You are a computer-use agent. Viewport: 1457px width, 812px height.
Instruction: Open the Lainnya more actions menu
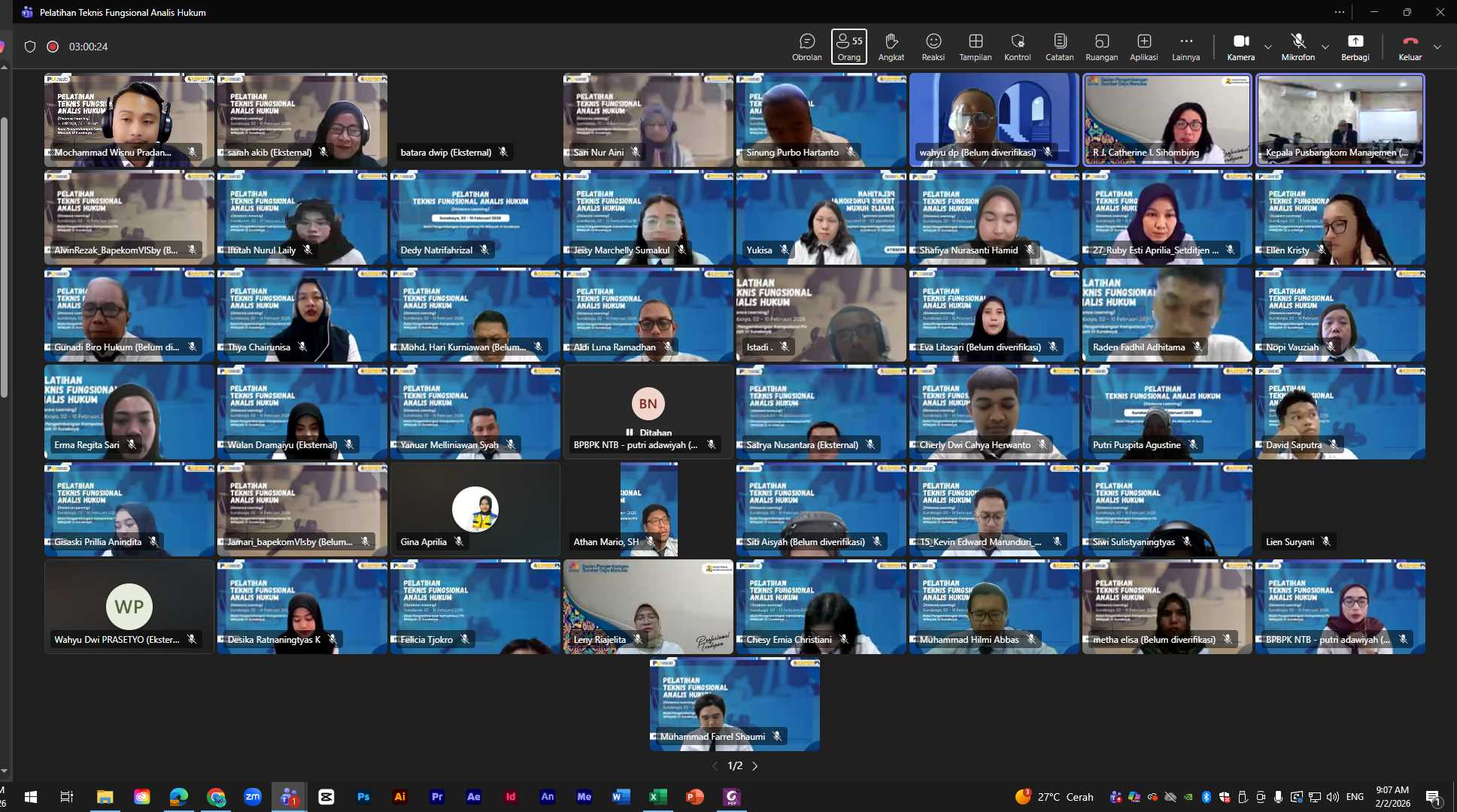(1185, 47)
